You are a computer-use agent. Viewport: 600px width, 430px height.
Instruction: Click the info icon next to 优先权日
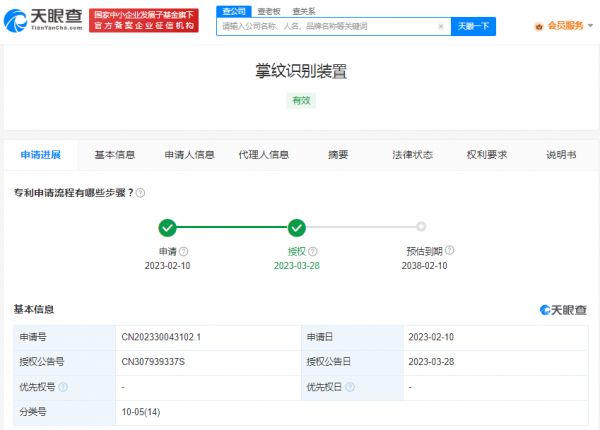pyautogui.click(x=349, y=386)
